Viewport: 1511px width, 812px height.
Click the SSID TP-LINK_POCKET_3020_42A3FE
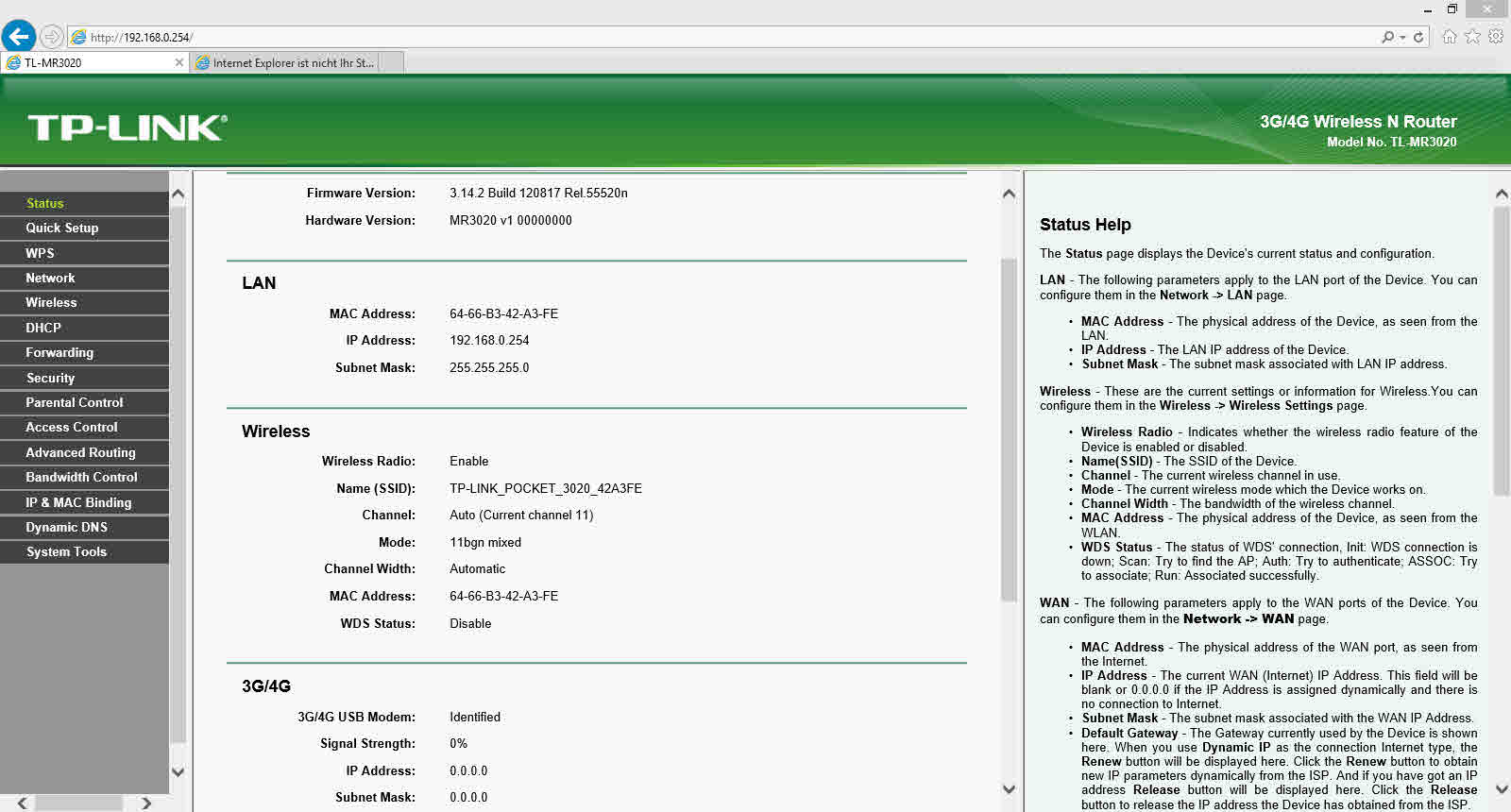pyautogui.click(x=546, y=488)
